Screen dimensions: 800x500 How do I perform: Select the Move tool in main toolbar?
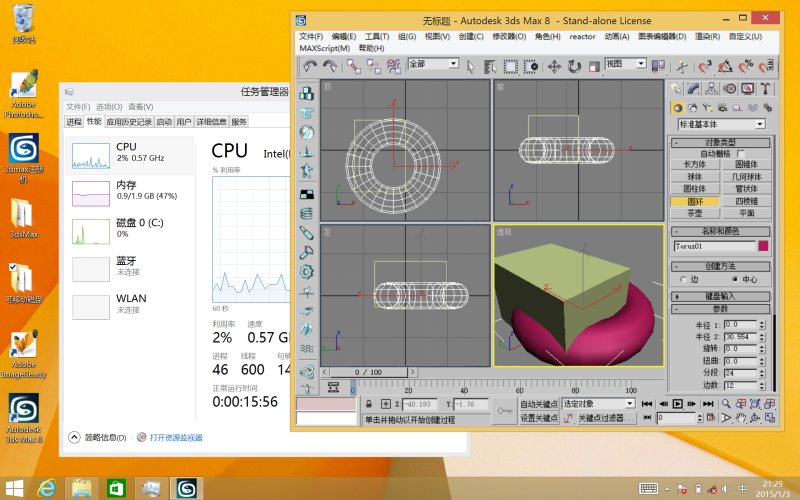click(x=554, y=66)
